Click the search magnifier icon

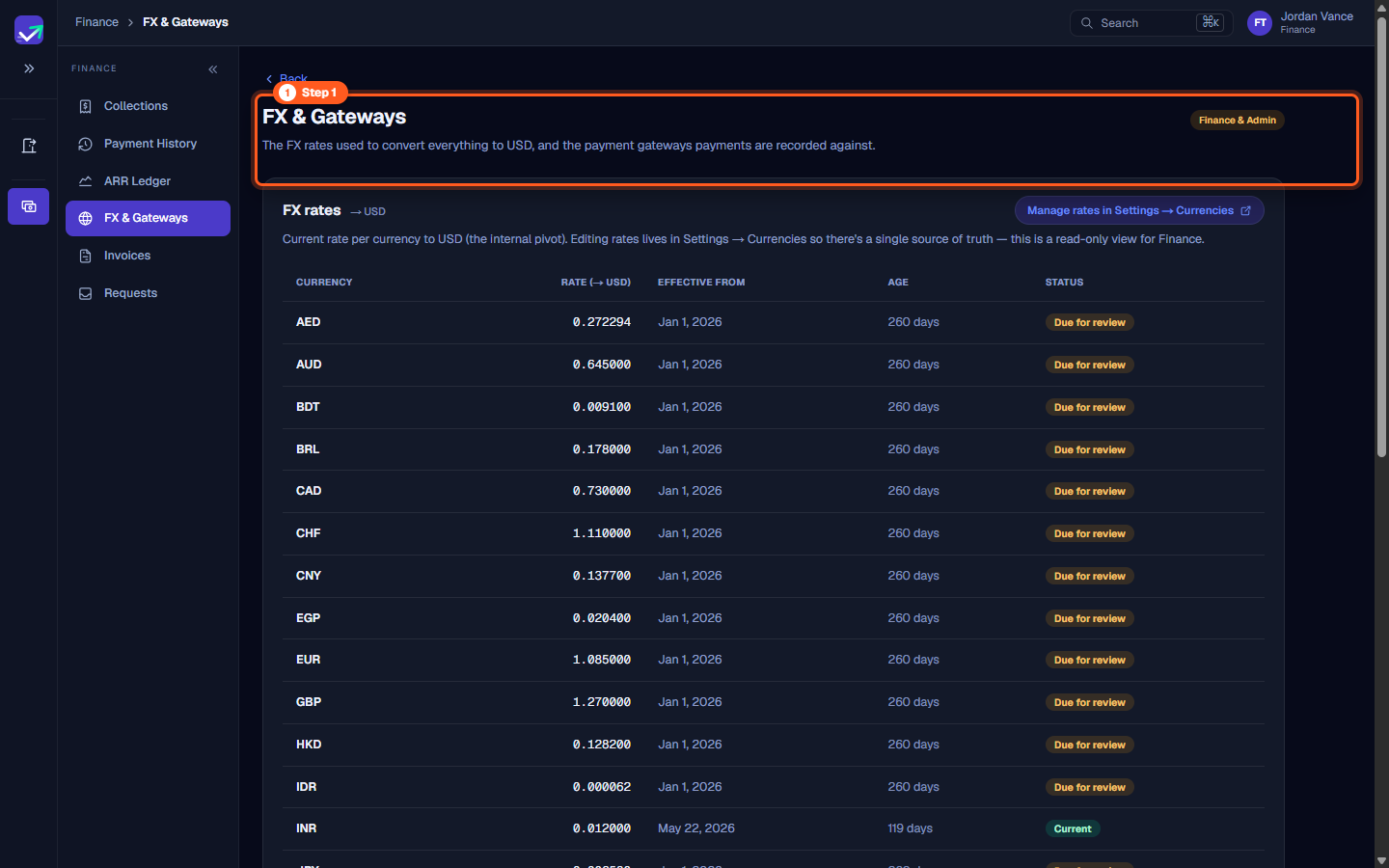(1087, 23)
